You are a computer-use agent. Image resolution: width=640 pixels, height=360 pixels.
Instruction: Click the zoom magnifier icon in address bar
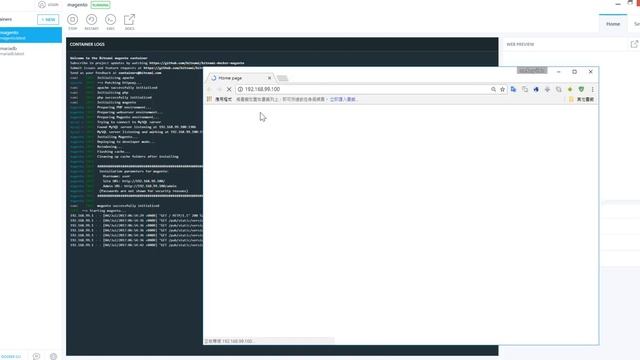[x=493, y=89]
